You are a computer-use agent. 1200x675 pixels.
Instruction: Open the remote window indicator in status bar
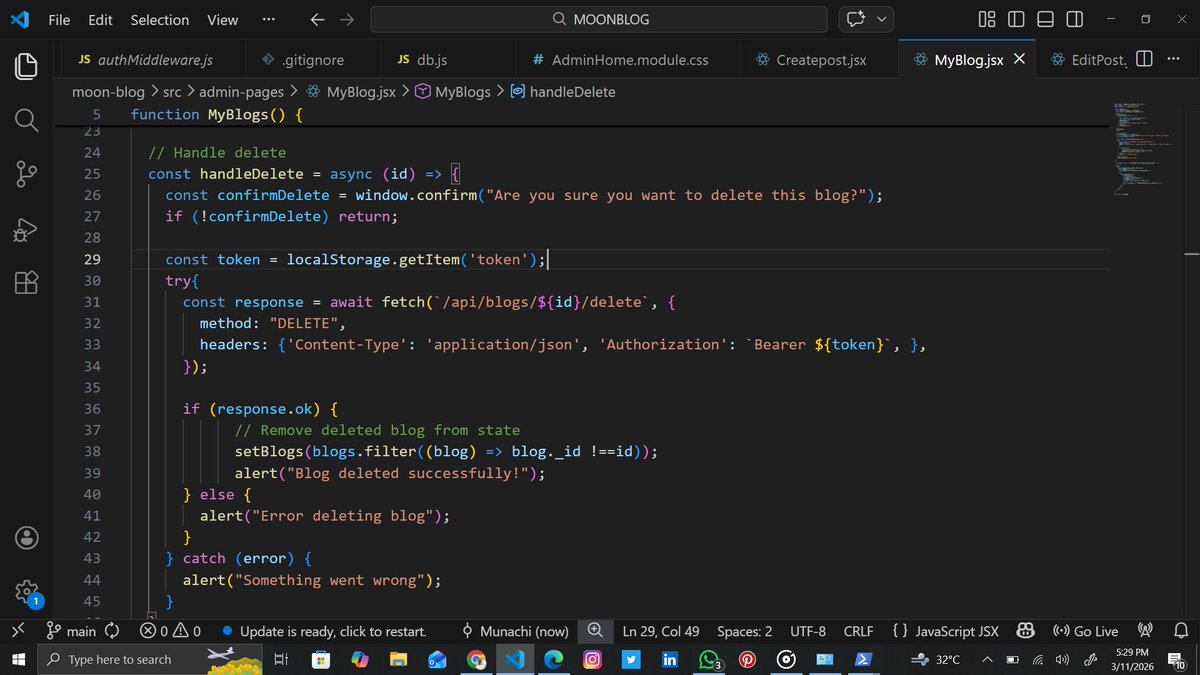(19, 631)
